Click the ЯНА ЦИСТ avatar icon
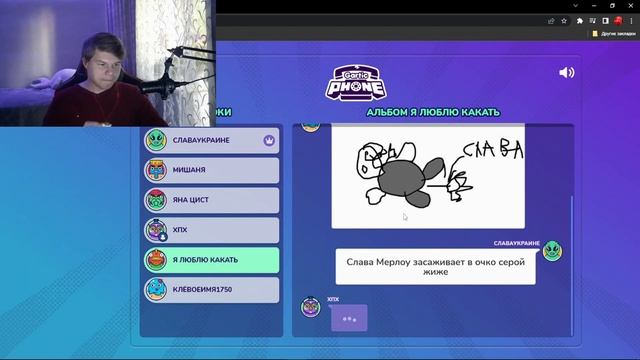The height and width of the screenshot is (360, 640). [156, 200]
